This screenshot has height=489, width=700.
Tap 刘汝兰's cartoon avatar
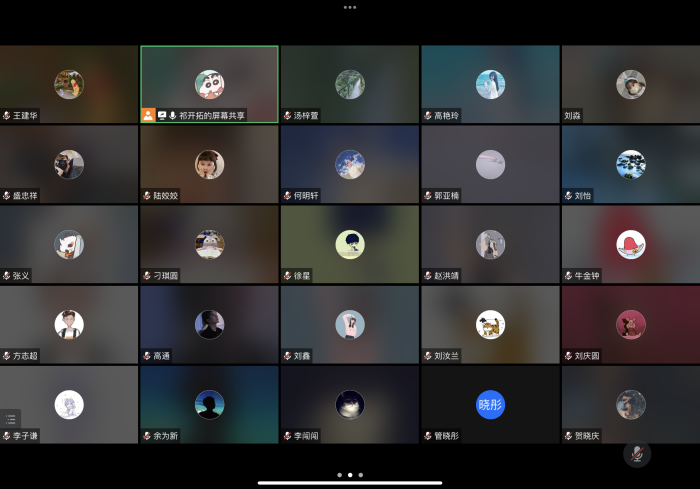[x=490, y=324]
